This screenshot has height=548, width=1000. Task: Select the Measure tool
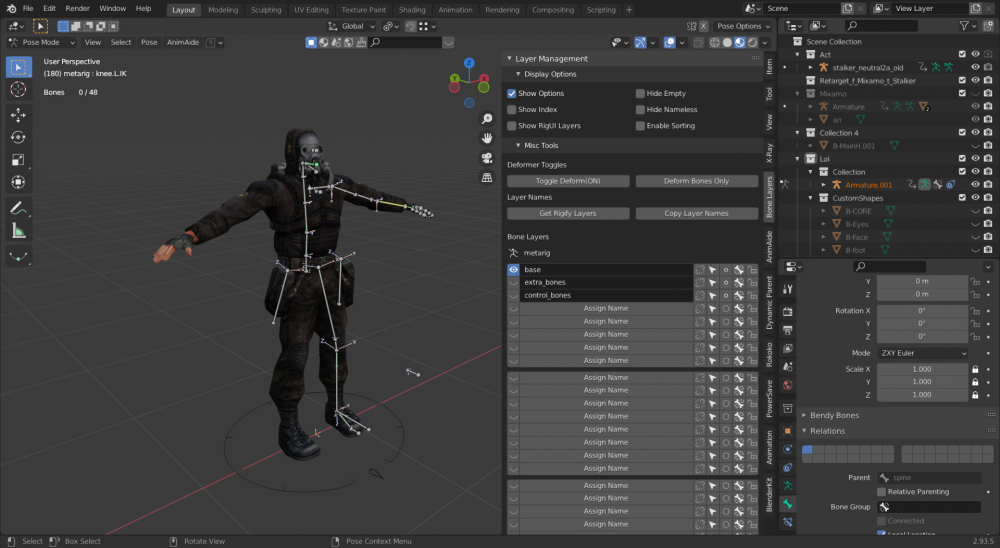point(18,232)
